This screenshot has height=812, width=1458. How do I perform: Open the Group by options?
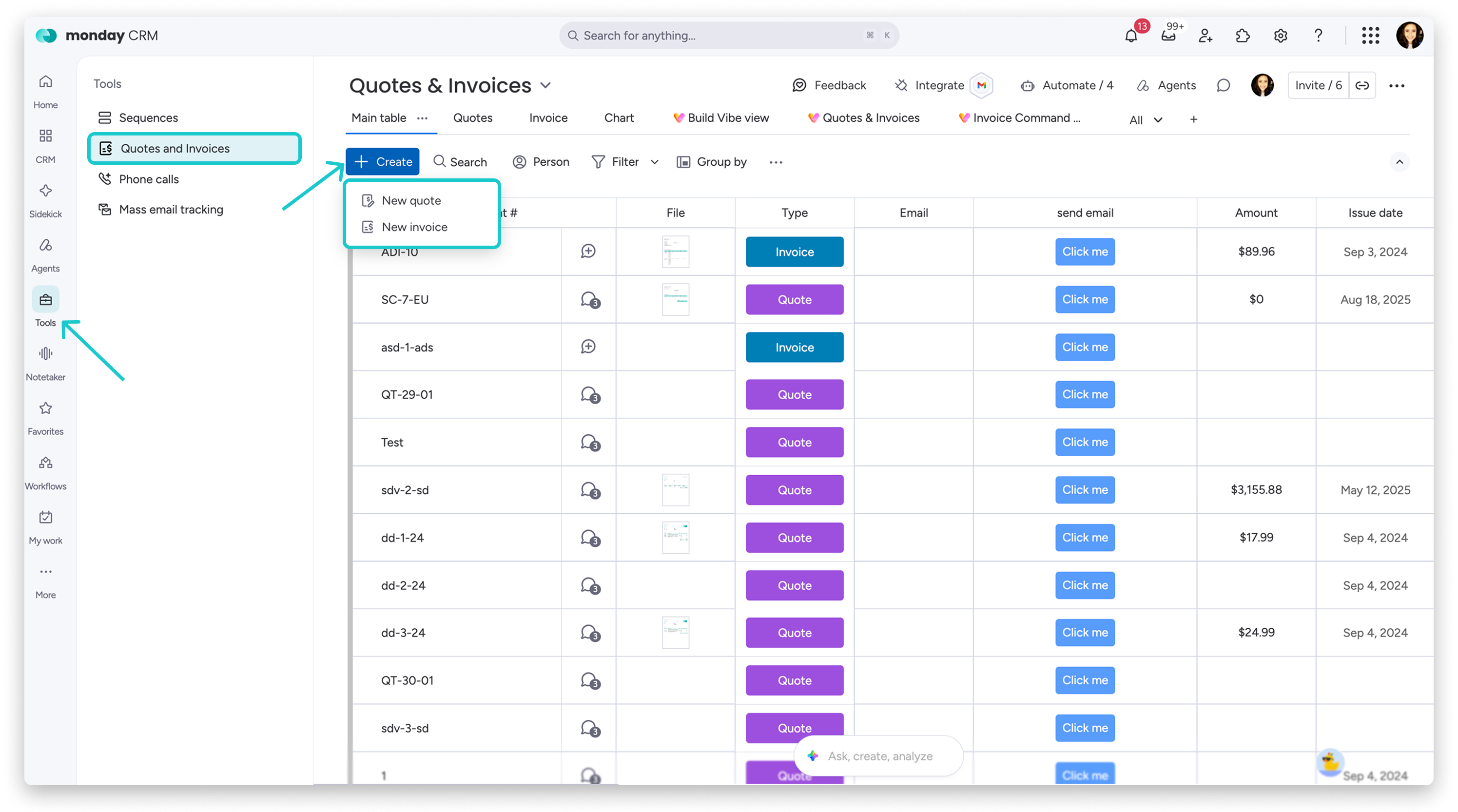tap(712, 162)
